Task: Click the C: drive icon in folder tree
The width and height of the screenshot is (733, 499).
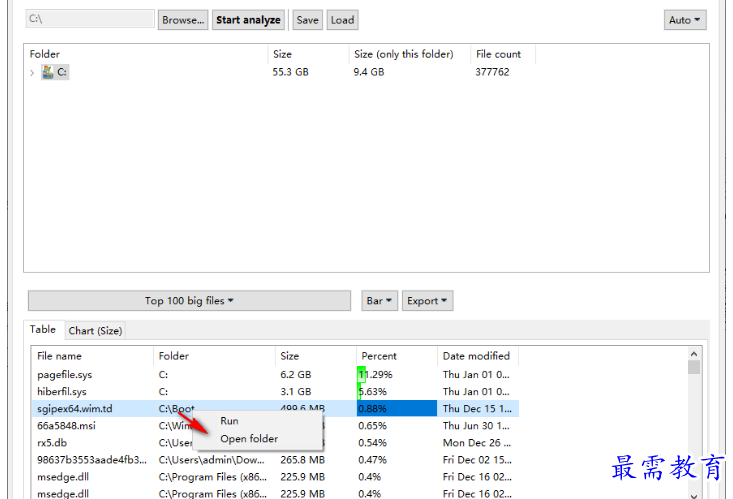Action: pos(48,72)
